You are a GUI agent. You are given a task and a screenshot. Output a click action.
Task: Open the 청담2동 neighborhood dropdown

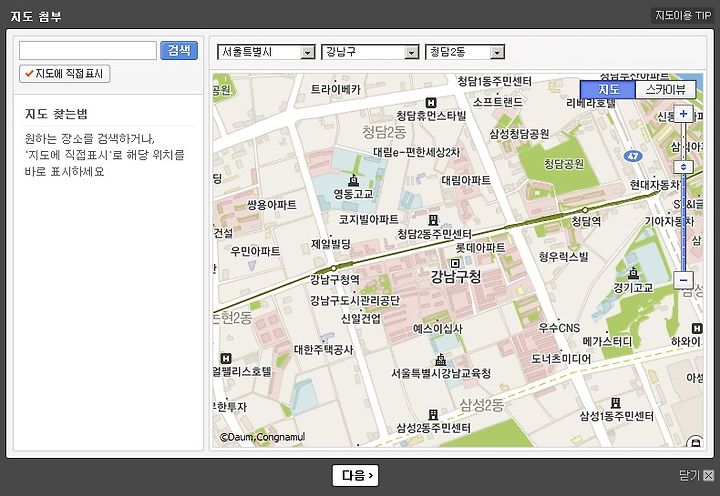[465, 52]
